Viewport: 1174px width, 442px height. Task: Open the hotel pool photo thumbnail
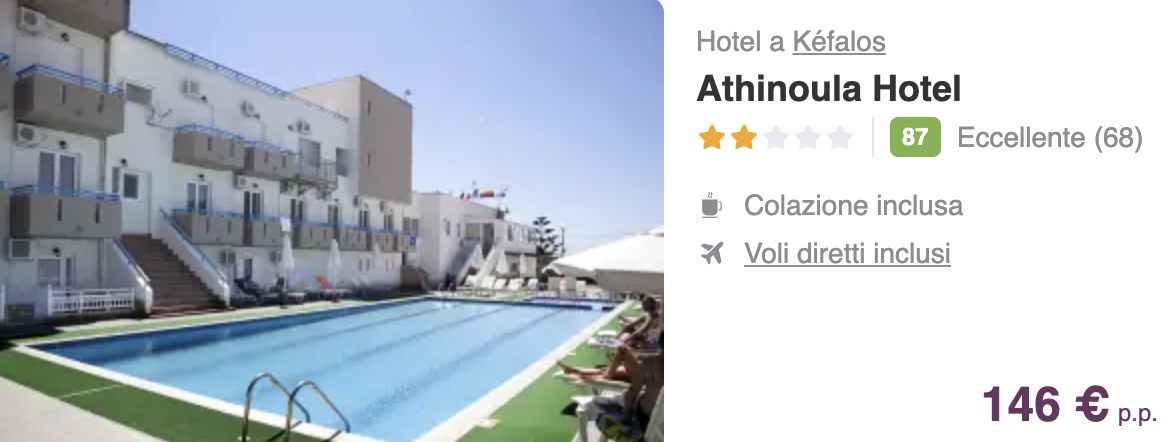click(332, 221)
